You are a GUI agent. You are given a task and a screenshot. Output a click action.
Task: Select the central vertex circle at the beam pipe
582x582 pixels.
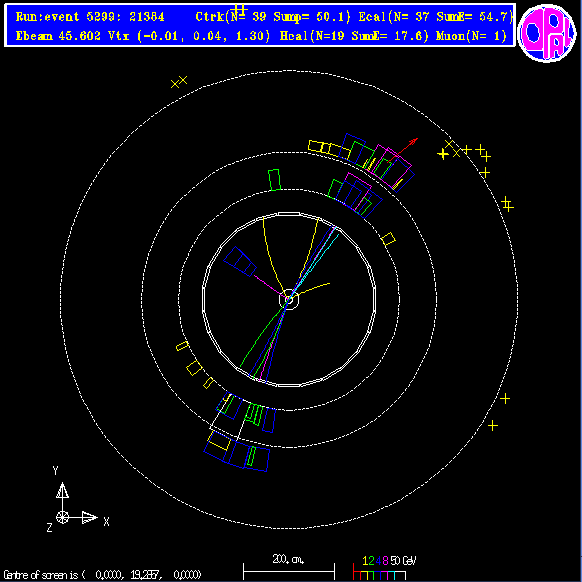(x=289, y=299)
